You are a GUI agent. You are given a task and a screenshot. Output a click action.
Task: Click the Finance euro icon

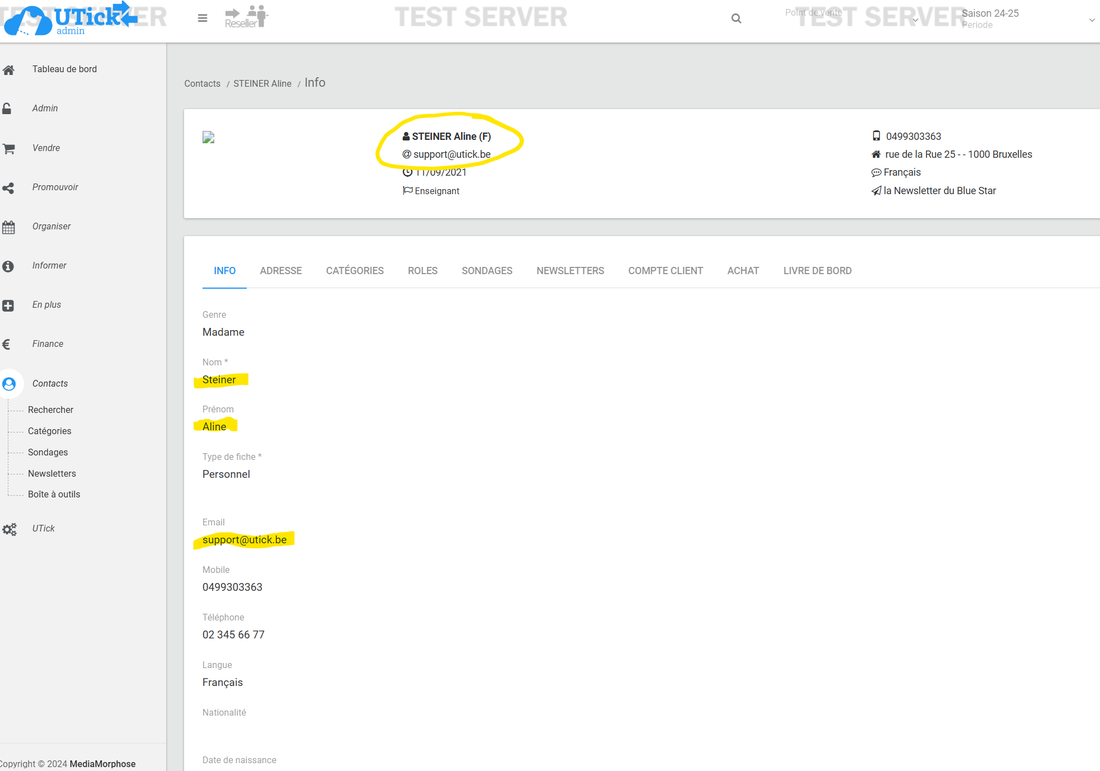7,344
